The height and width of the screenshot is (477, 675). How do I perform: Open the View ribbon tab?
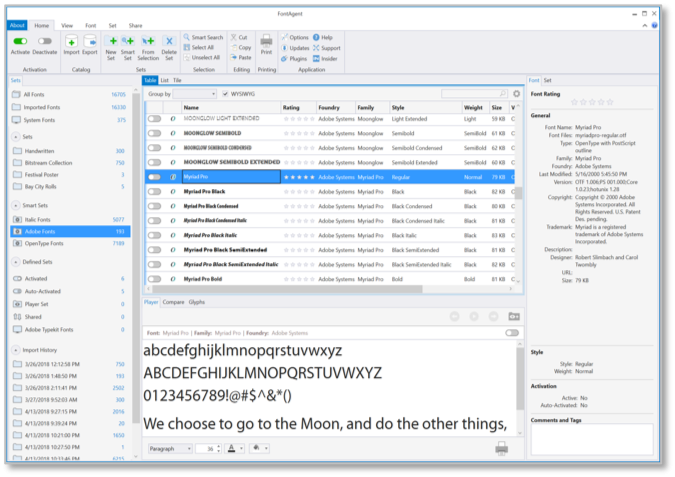click(67, 26)
